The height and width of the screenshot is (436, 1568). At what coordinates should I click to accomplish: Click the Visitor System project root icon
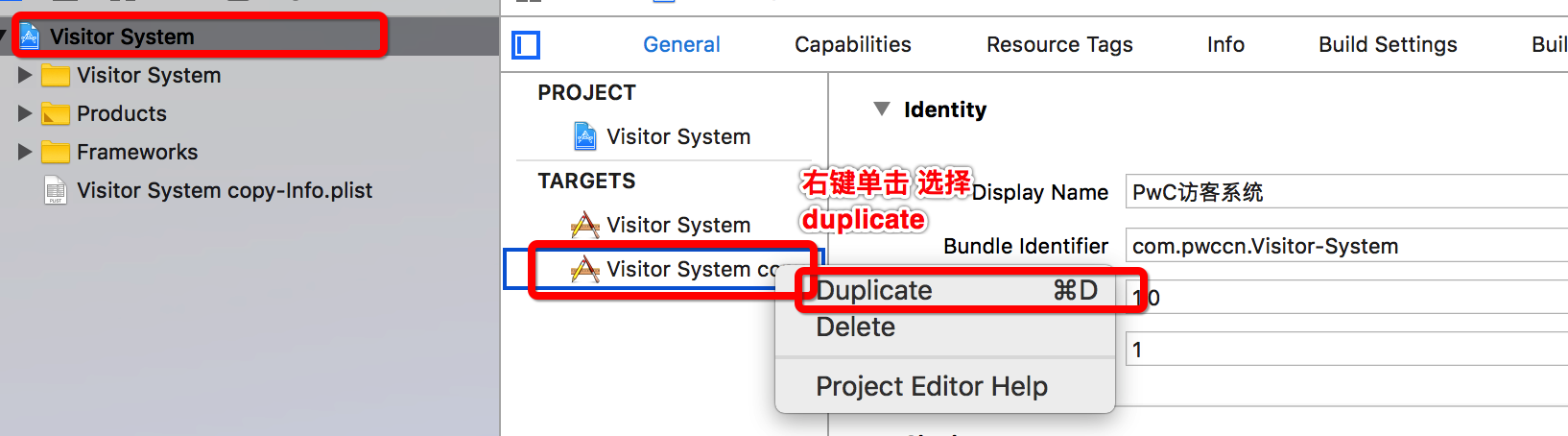pos(30,36)
